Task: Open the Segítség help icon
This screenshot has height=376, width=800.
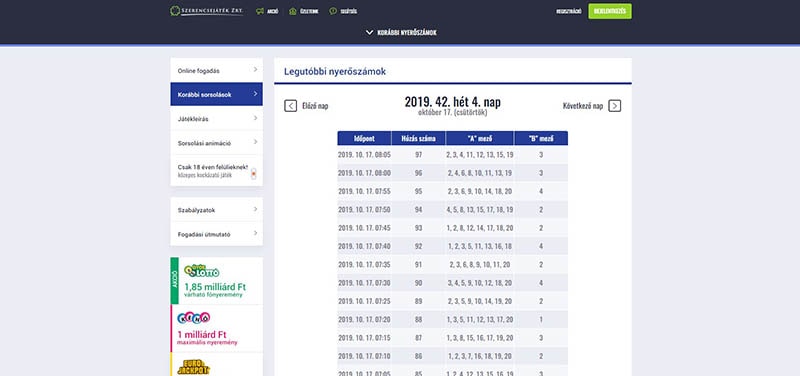Action: pyautogui.click(x=333, y=11)
